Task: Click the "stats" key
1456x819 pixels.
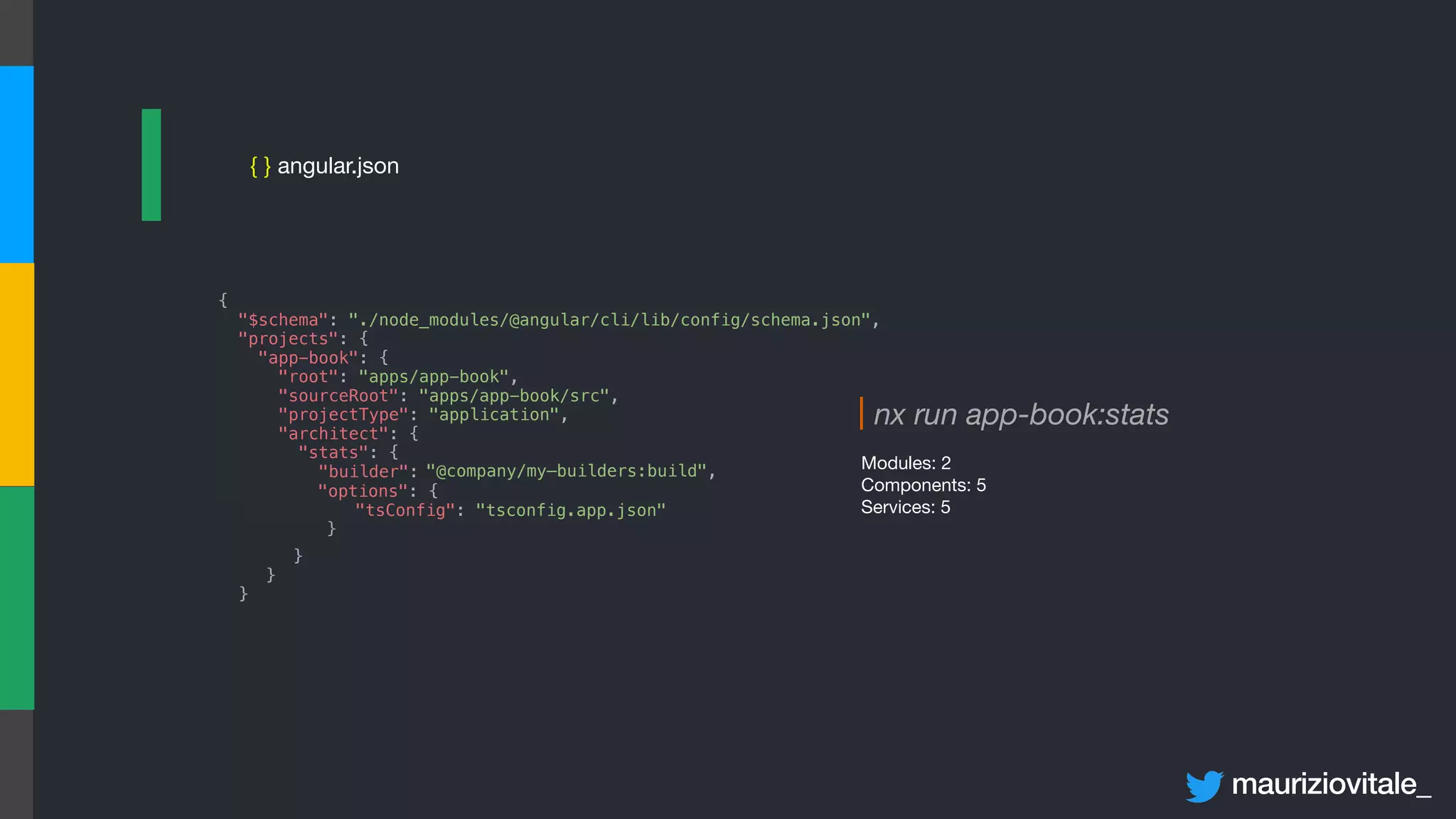Action: click(x=333, y=452)
